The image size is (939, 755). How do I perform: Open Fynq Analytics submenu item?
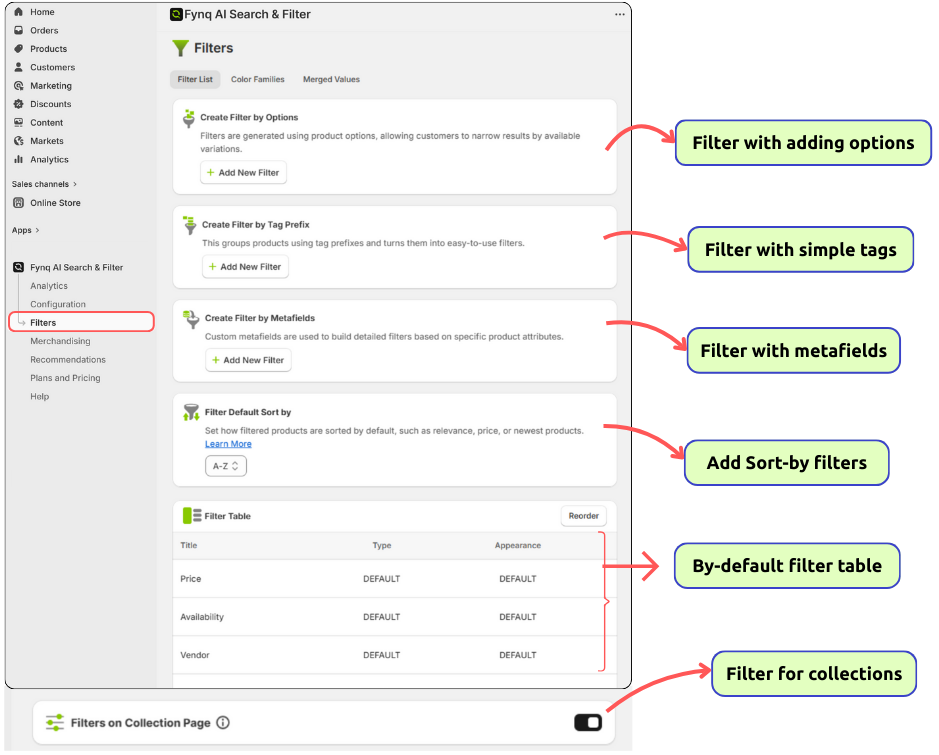(49, 286)
